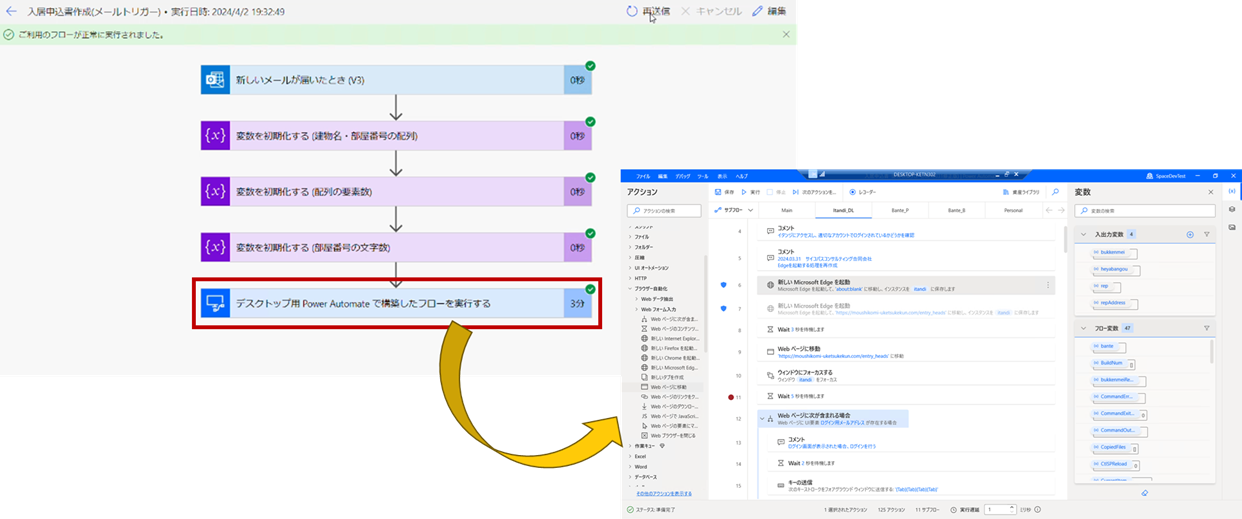Switch to the Main subflow tab
Viewport: 1242px width, 519px height.
(x=786, y=210)
